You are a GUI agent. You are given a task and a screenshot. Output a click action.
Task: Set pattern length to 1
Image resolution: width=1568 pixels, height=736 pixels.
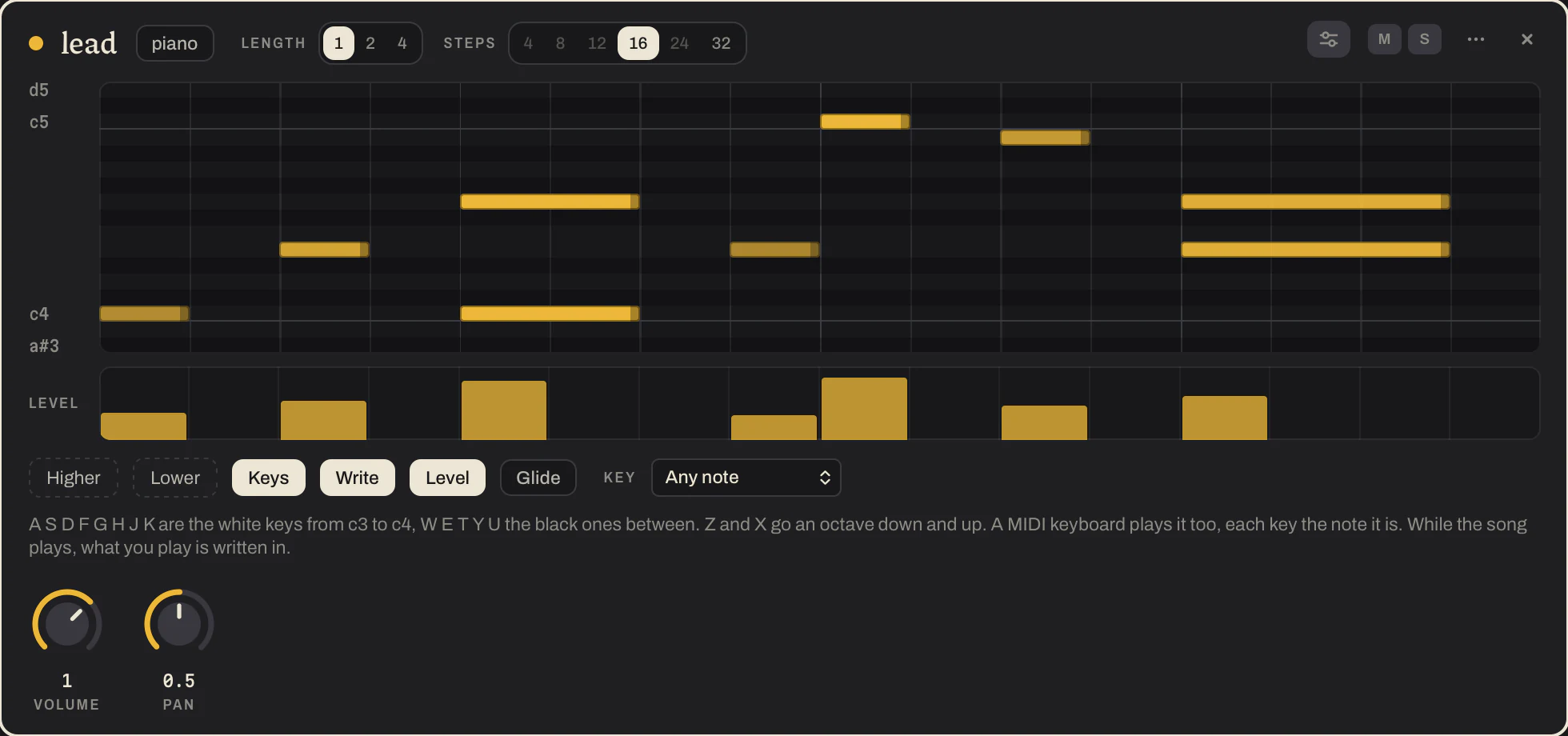338,43
